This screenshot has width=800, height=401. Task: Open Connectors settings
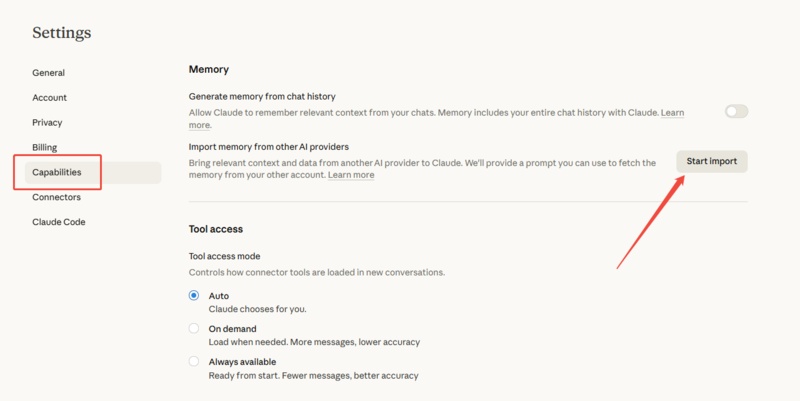tap(56, 197)
